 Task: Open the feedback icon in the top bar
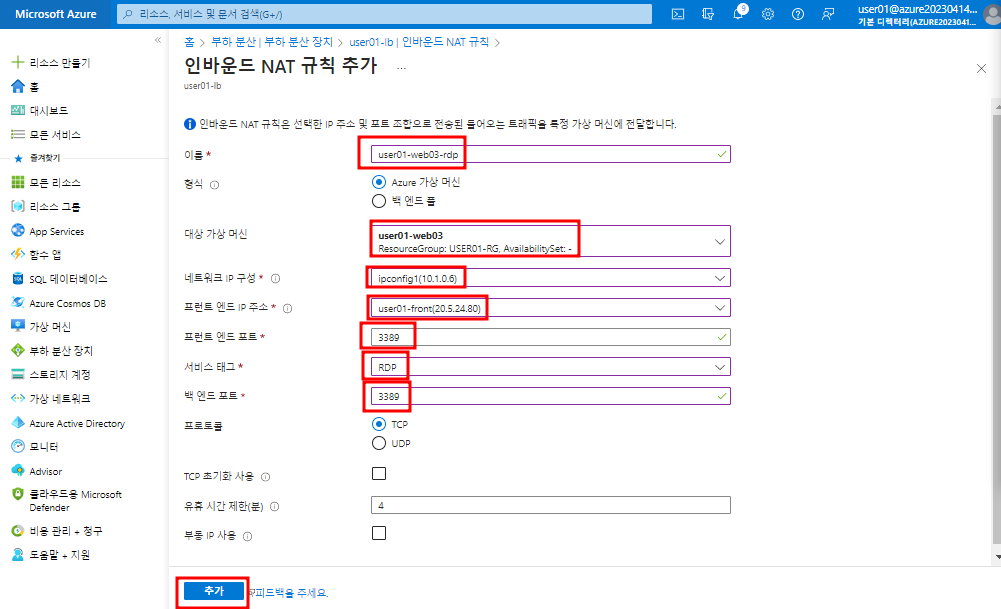coord(828,14)
